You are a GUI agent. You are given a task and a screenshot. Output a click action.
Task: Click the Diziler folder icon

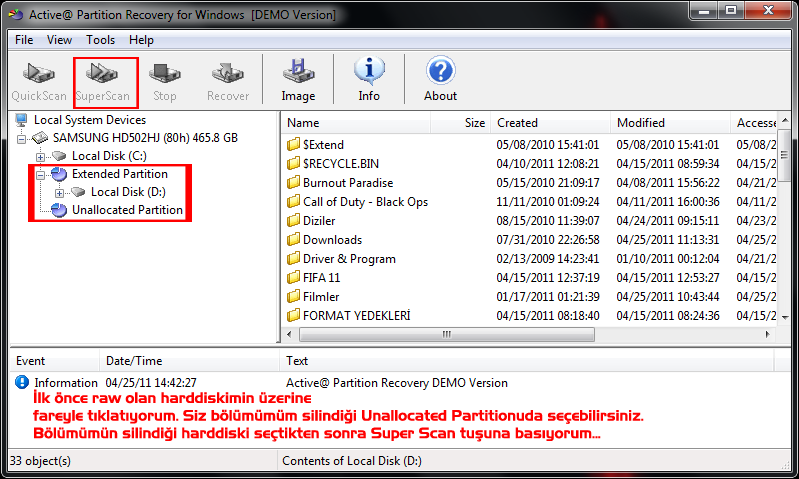[293, 220]
